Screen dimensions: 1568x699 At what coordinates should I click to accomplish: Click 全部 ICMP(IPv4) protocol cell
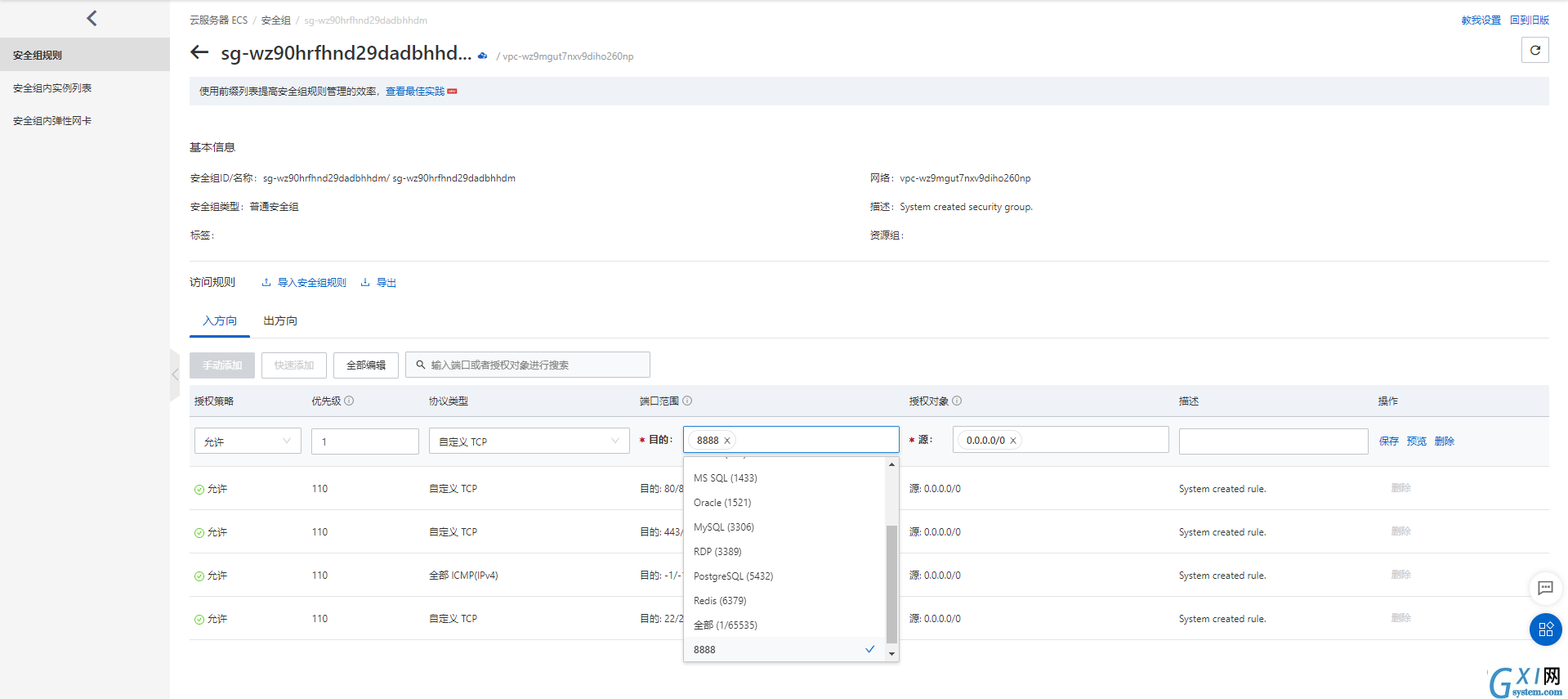463,576
